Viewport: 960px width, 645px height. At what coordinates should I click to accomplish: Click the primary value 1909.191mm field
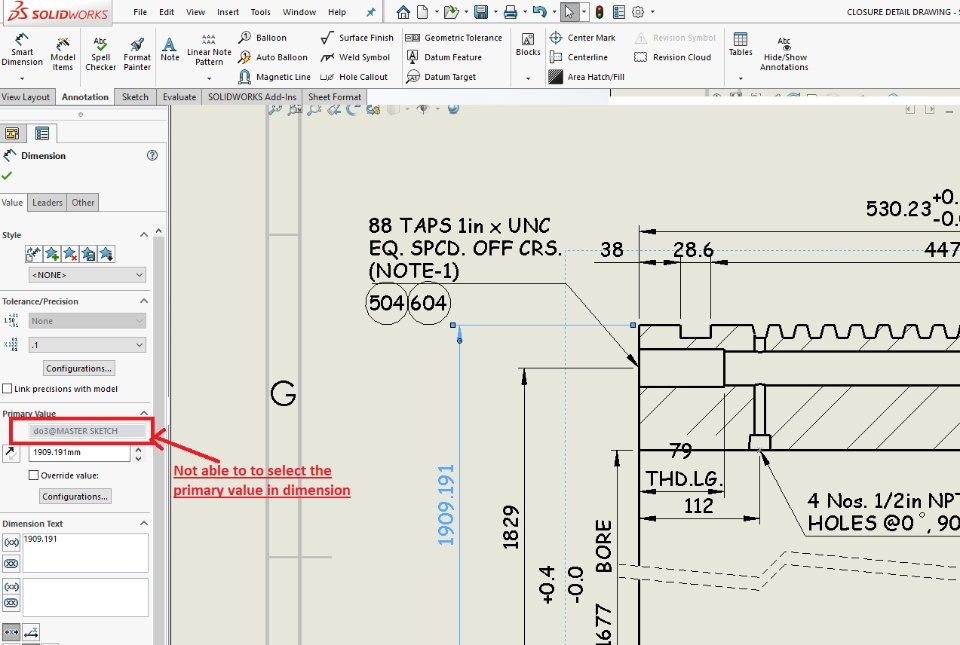tap(80, 453)
